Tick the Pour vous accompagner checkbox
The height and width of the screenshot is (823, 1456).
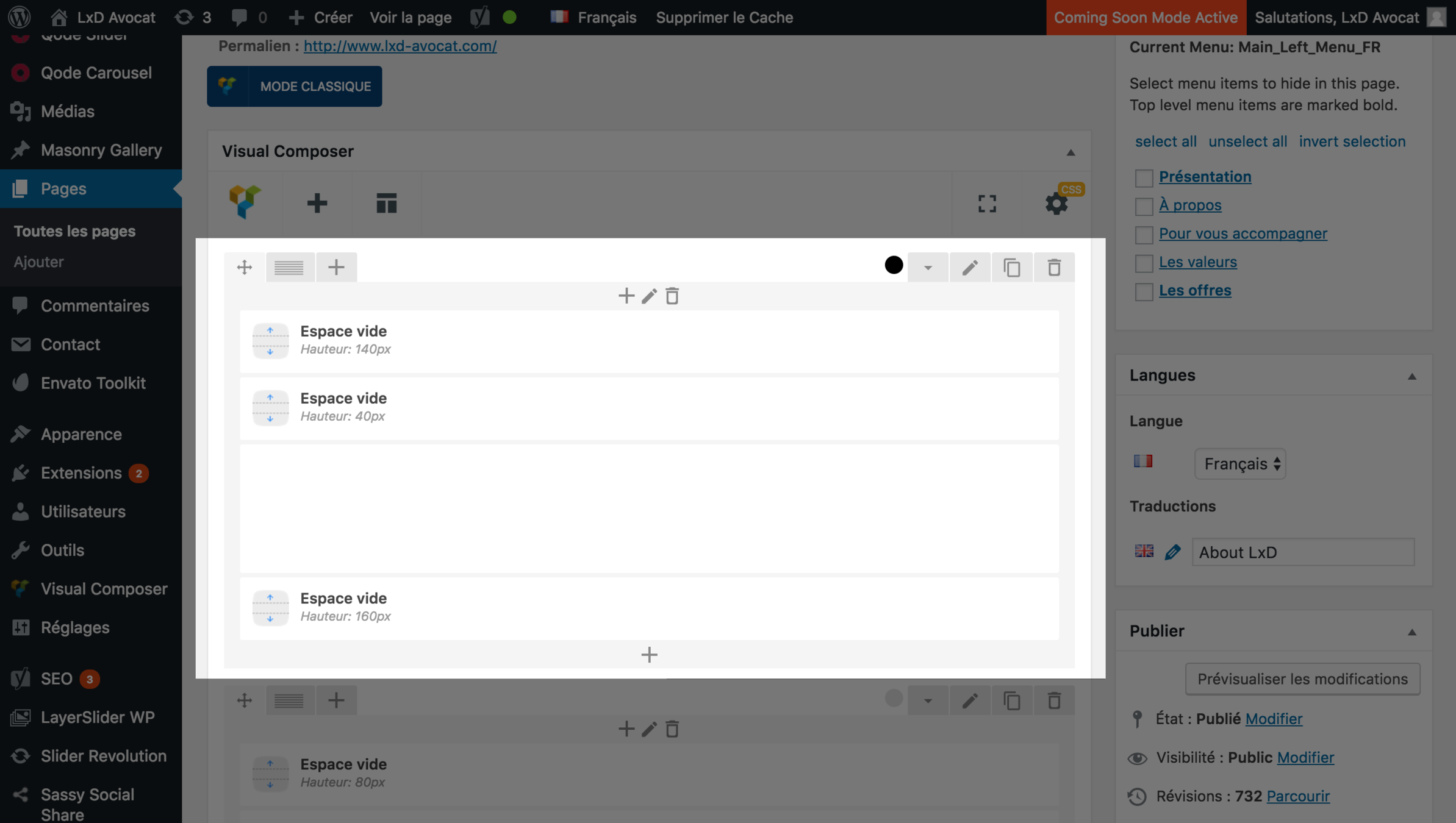[1144, 235]
